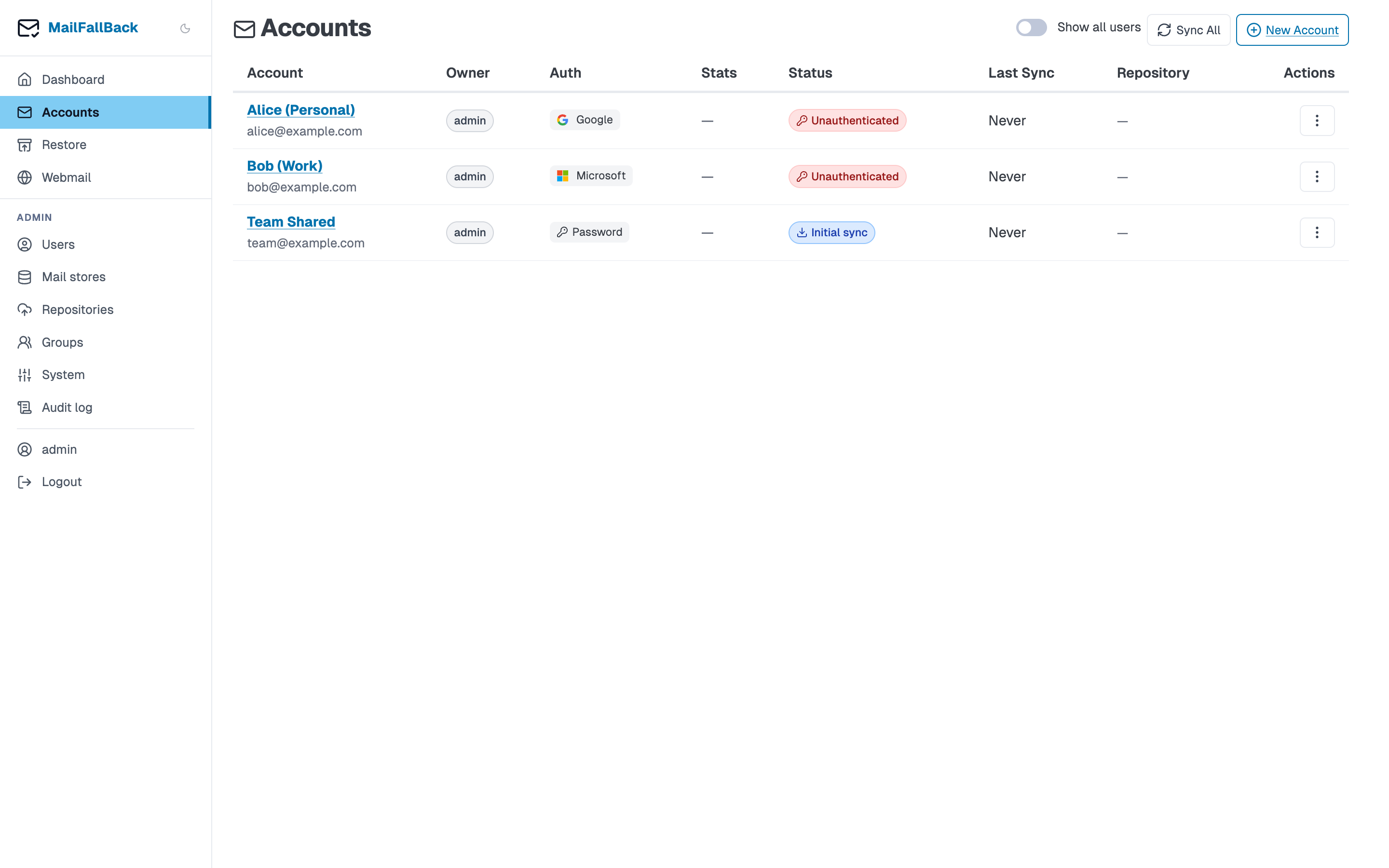Open actions menu for Team Shared
Image resolution: width=1389 pixels, height=868 pixels.
(1317, 232)
